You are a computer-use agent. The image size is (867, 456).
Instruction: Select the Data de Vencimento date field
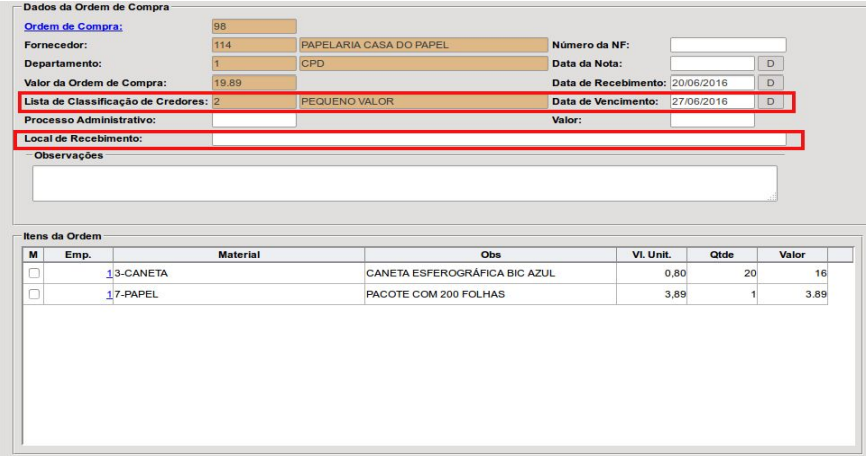[711, 102]
